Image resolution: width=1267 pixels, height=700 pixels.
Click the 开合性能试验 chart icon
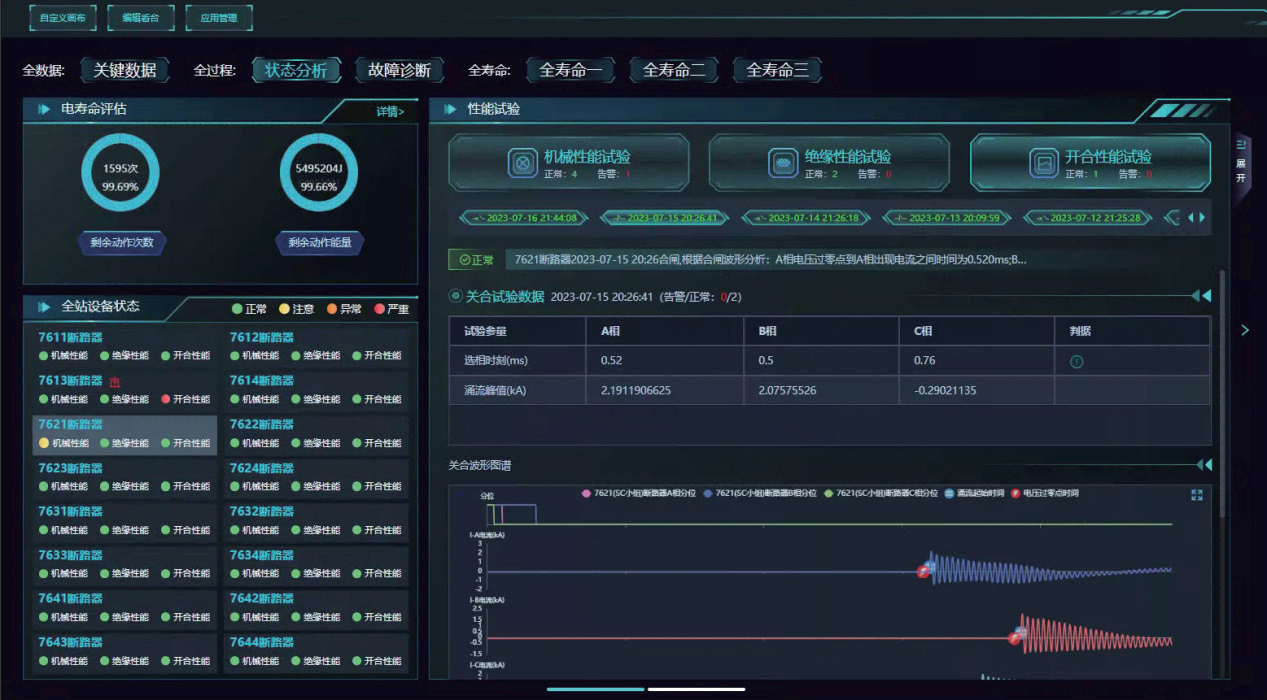[1043, 163]
